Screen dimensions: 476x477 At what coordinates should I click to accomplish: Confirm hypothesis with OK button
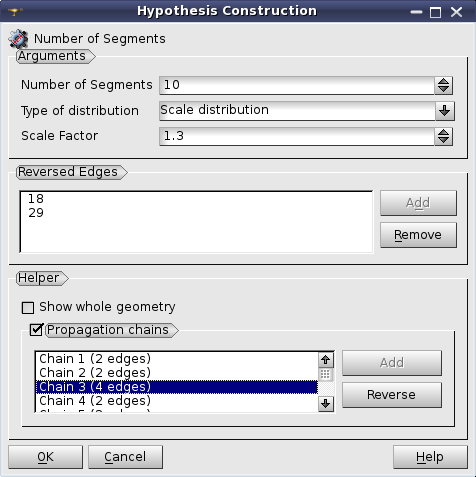(x=45, y=457)
